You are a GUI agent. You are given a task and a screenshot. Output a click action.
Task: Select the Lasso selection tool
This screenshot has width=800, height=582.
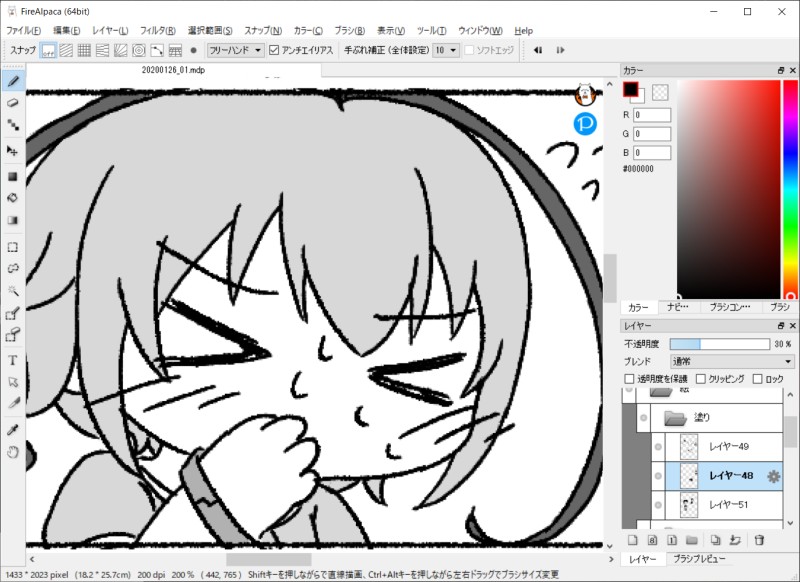(x=13, y=268)
